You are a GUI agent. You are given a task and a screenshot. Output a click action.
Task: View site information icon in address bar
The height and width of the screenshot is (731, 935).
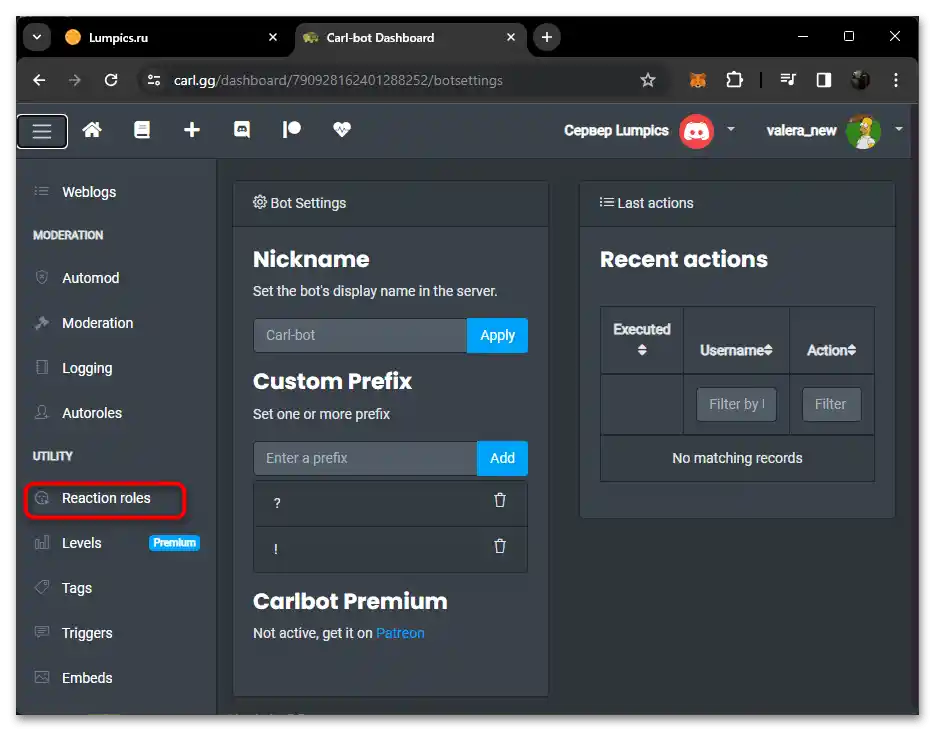click(x=154, y=80)
